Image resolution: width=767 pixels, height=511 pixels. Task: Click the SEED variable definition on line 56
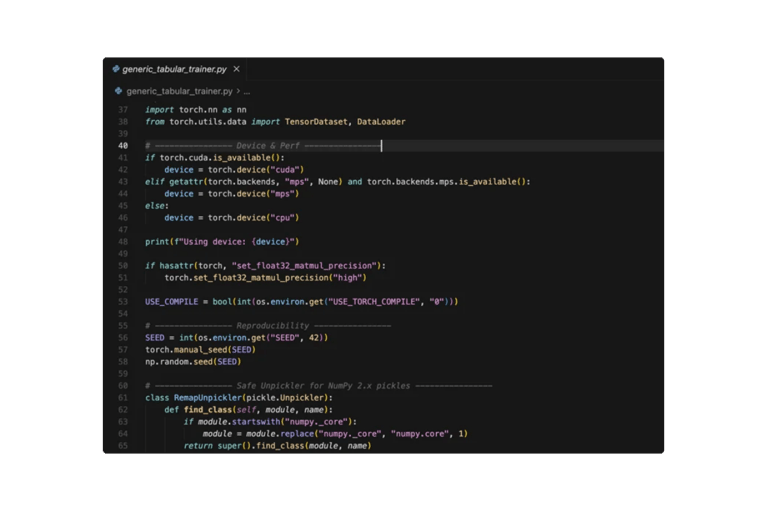click(155, 338)
